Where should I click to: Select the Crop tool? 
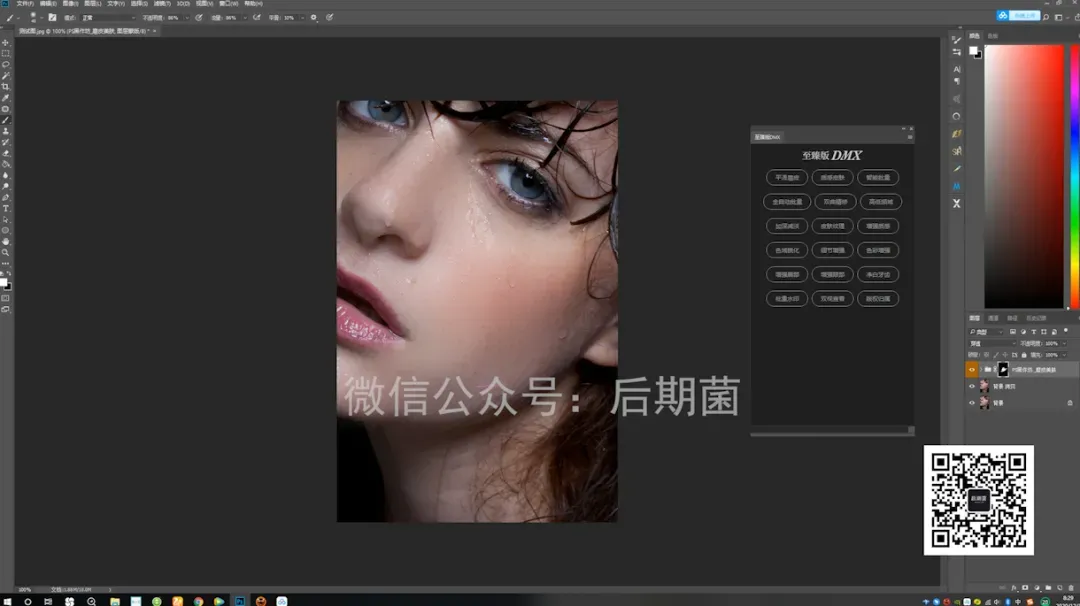[6, 87]
